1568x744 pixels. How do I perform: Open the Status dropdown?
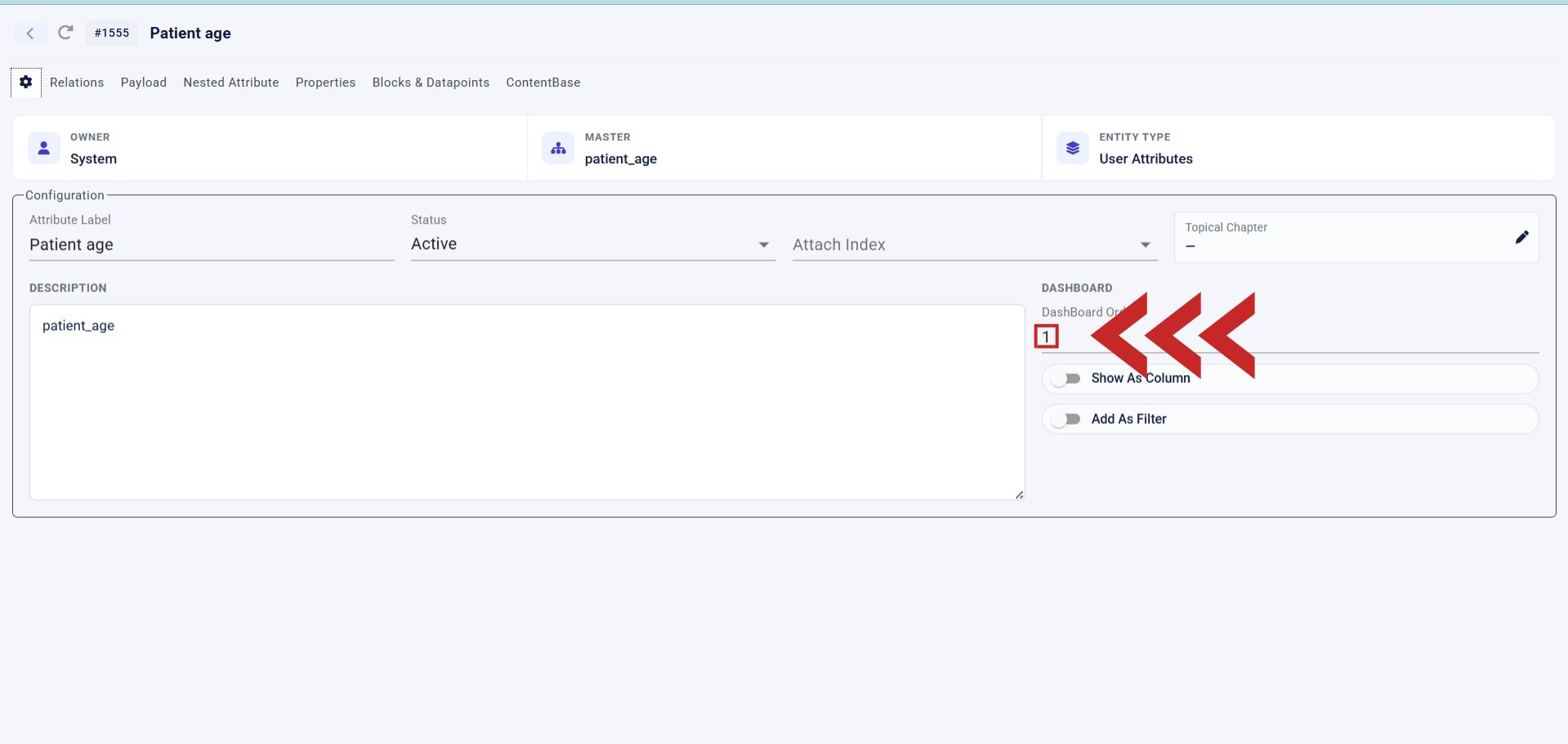click(593, 244)
